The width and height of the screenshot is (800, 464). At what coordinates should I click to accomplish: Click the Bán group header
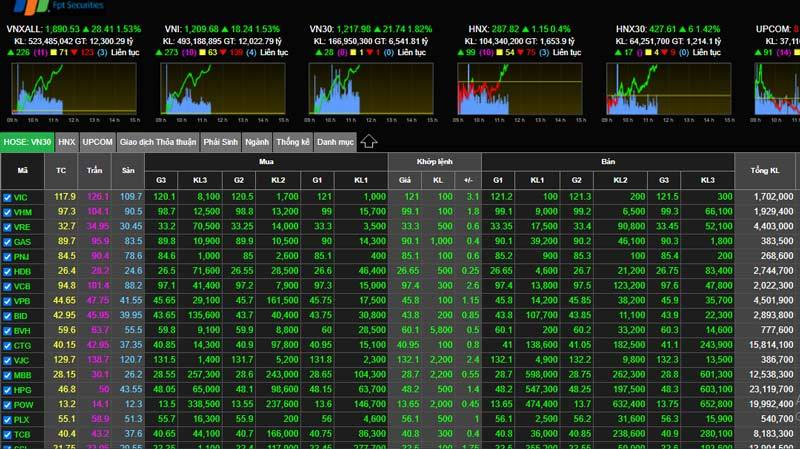[608, 162]
